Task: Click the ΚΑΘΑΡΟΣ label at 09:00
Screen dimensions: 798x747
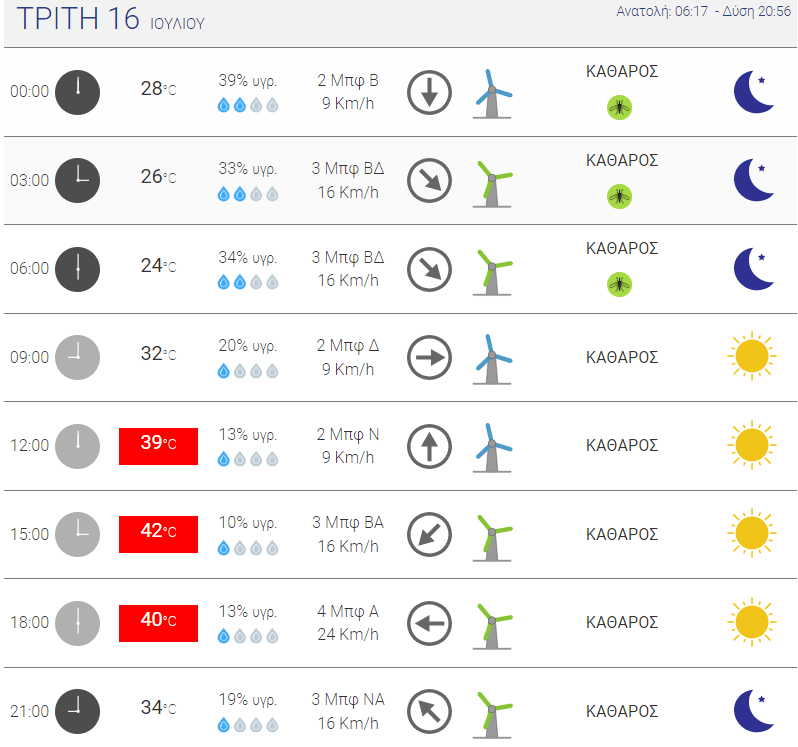Action: pyautogui.click(x=622, y=357)
